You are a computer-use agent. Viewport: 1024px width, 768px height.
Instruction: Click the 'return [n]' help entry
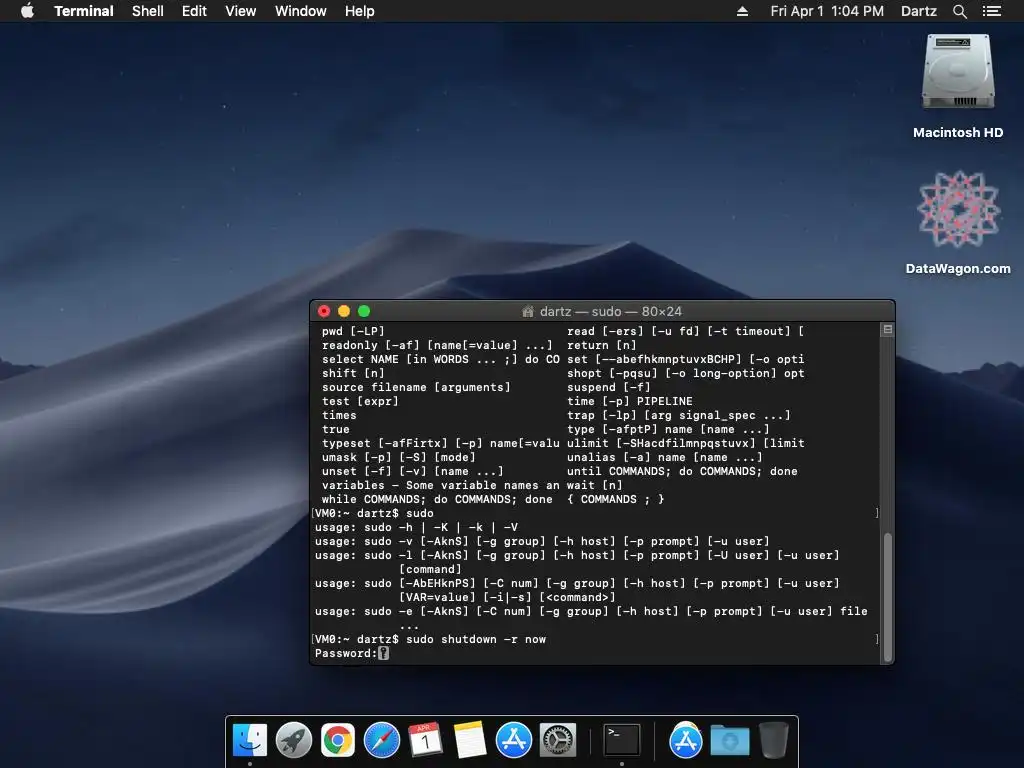pyautogui.click(x=601, y=345)
